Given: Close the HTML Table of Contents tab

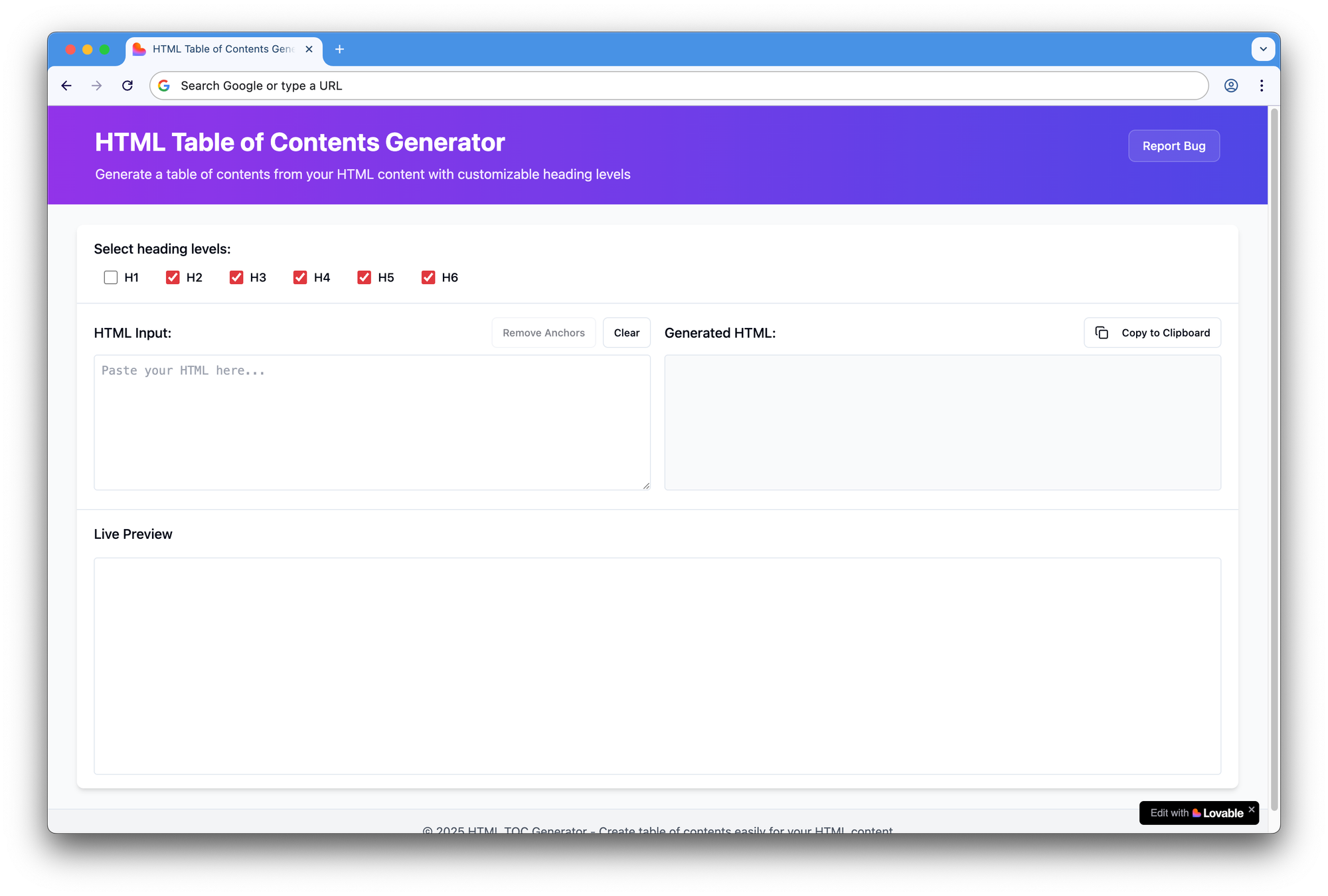Looking at the screenshot, I should (x=309, y=49).
